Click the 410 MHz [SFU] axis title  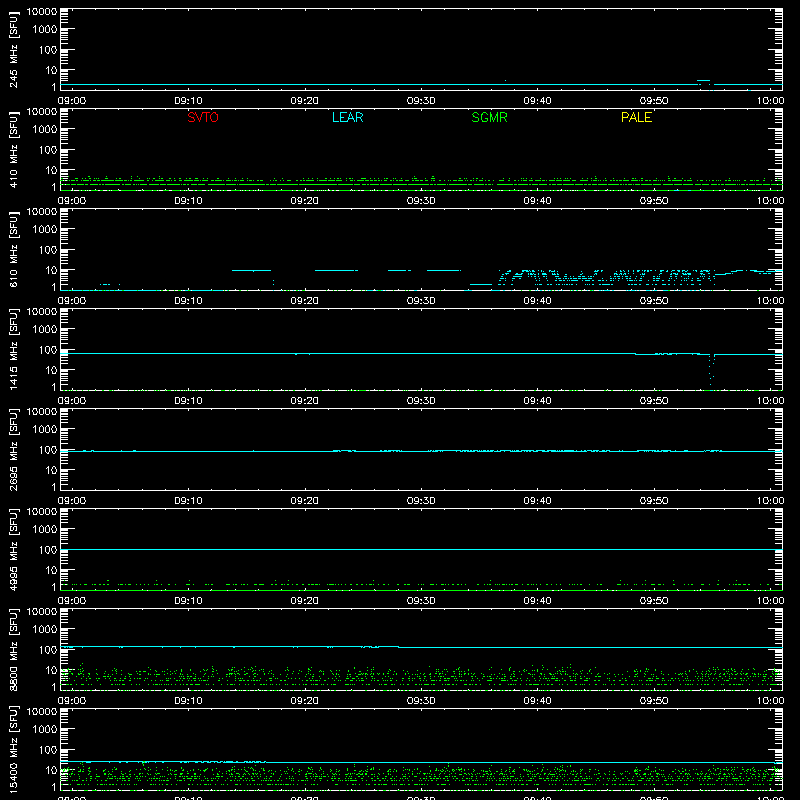point(13,150)
